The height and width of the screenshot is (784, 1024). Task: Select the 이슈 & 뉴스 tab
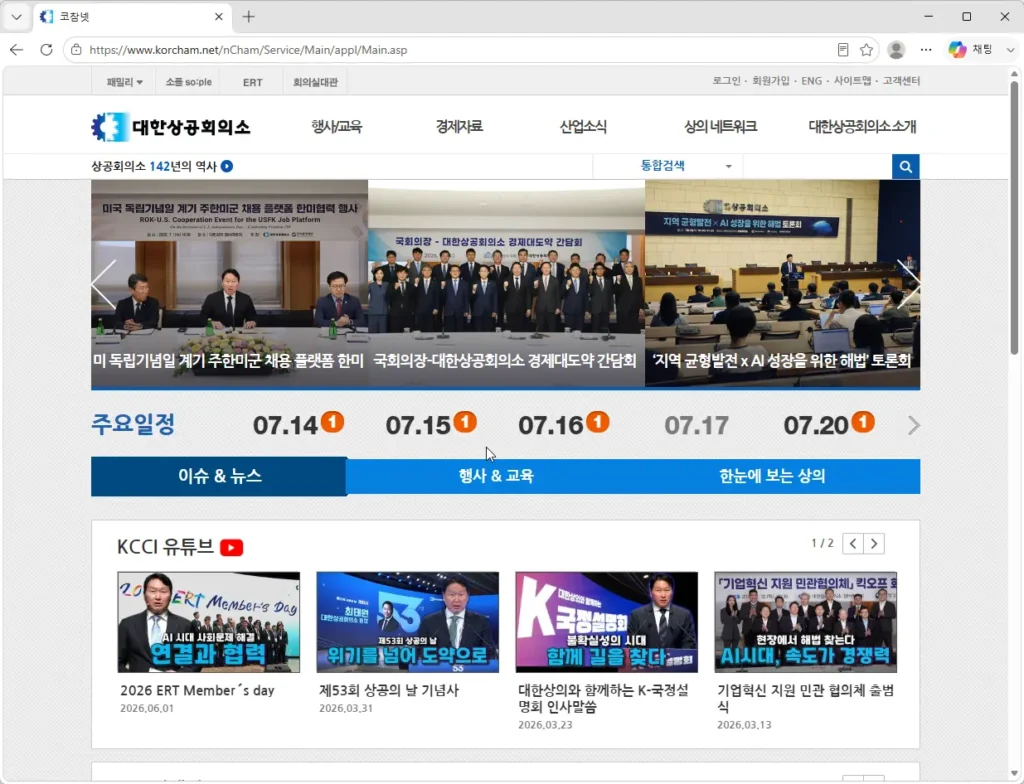(219, 476)
